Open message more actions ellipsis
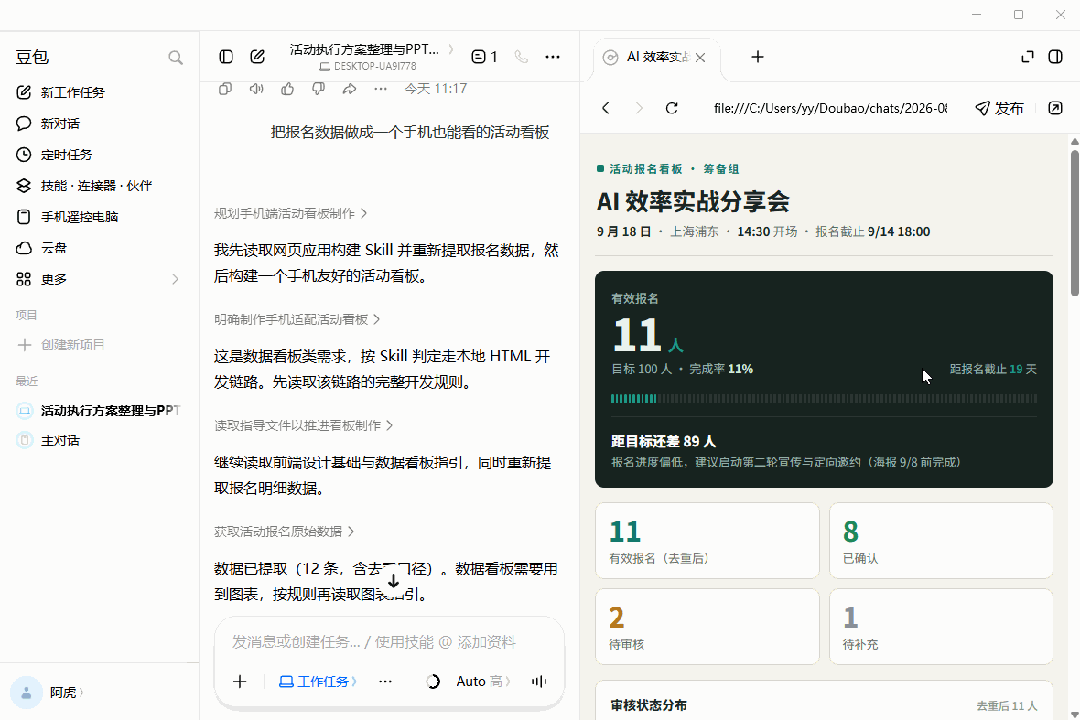This screenshot has width=1080, height=720. [x=380, y=88]
